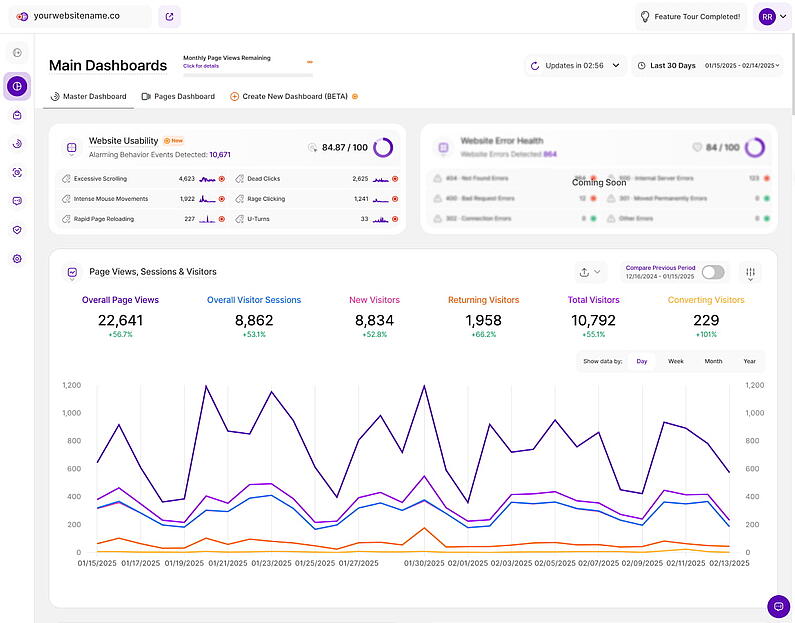Open website link icon beside yourwebsitename.co
Viewport: 795px width, 623px height.
(x=169, y=17)
